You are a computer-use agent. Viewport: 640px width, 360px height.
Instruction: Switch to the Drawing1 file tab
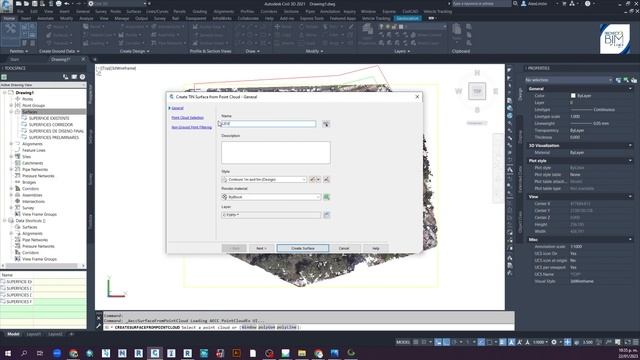point(60,60)
